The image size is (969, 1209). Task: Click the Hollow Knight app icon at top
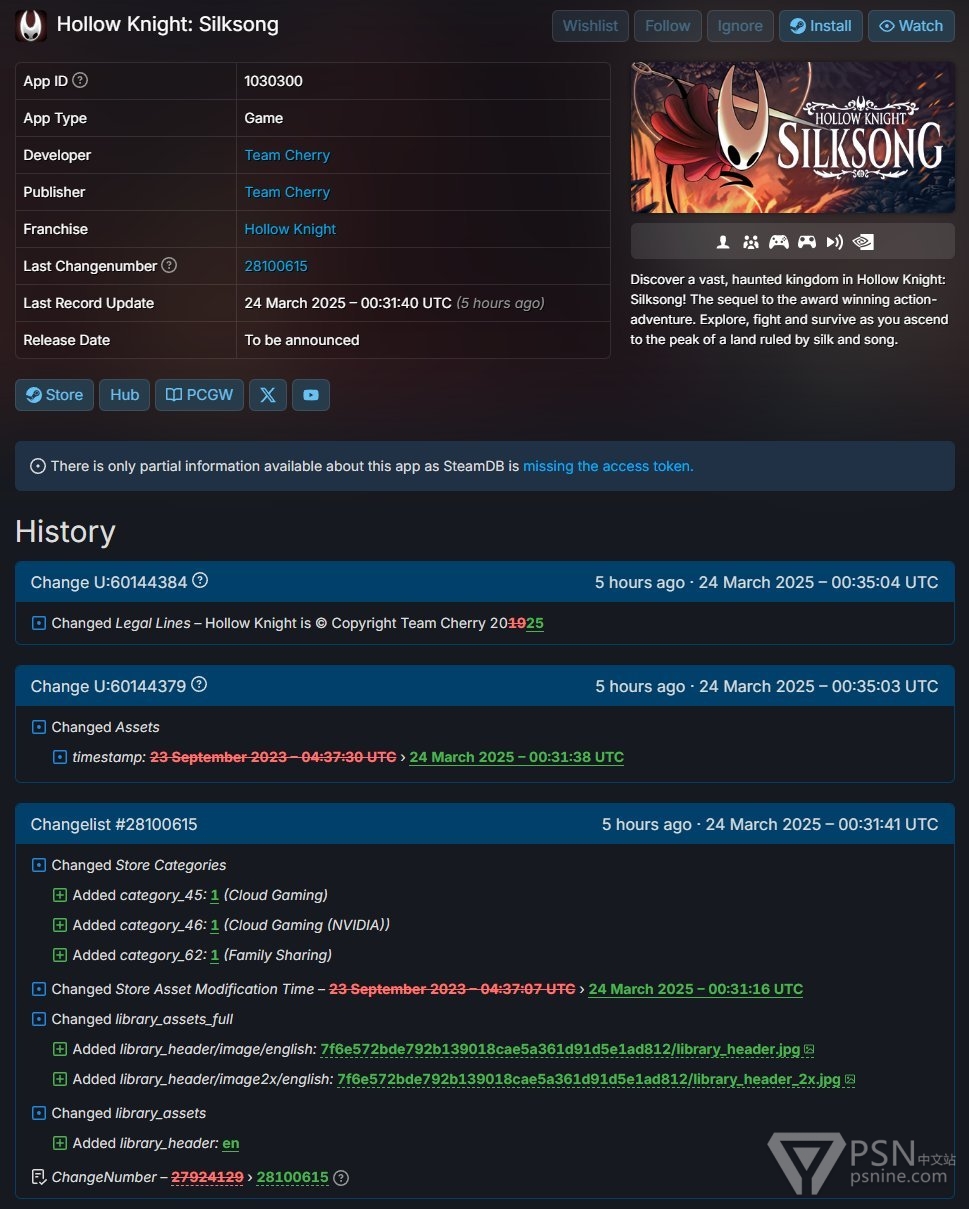32,25
